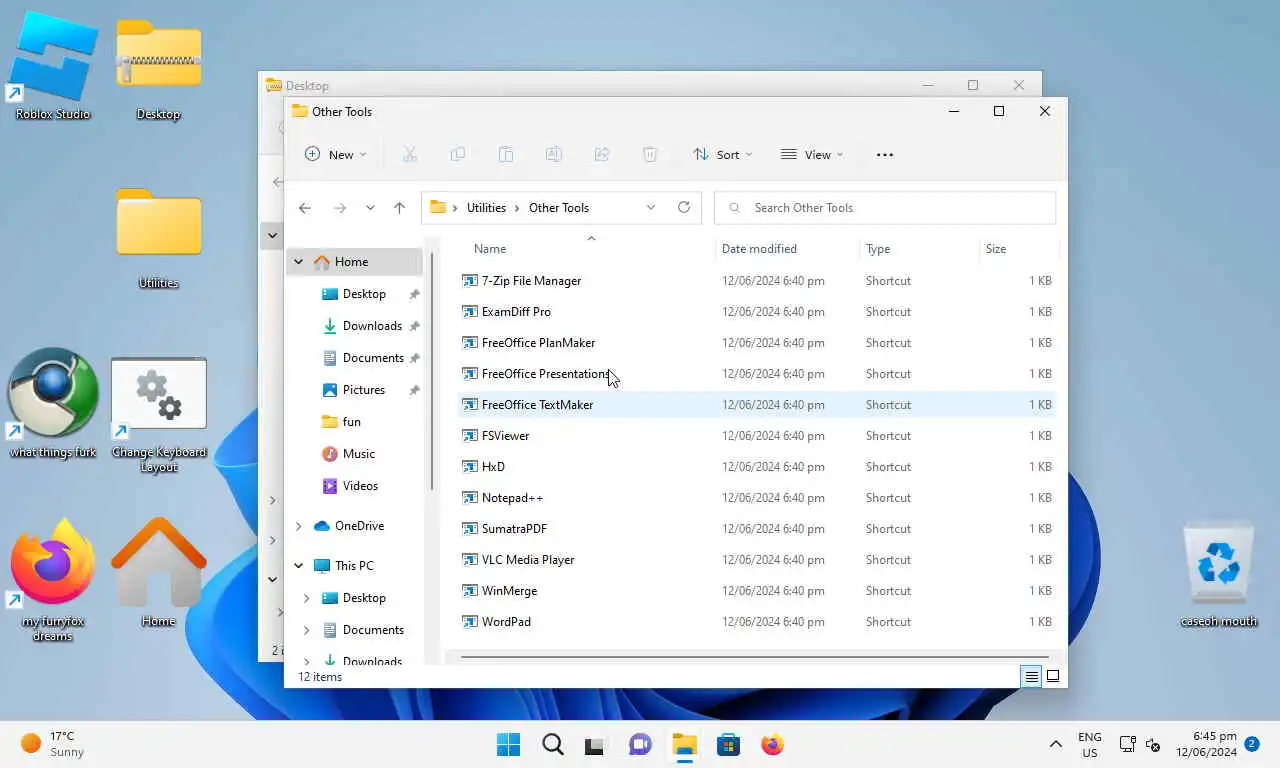Image resolution: width=1280 pixels, height=768 pixels.
Task: Open the View dropdown
Action: point(812,154)
